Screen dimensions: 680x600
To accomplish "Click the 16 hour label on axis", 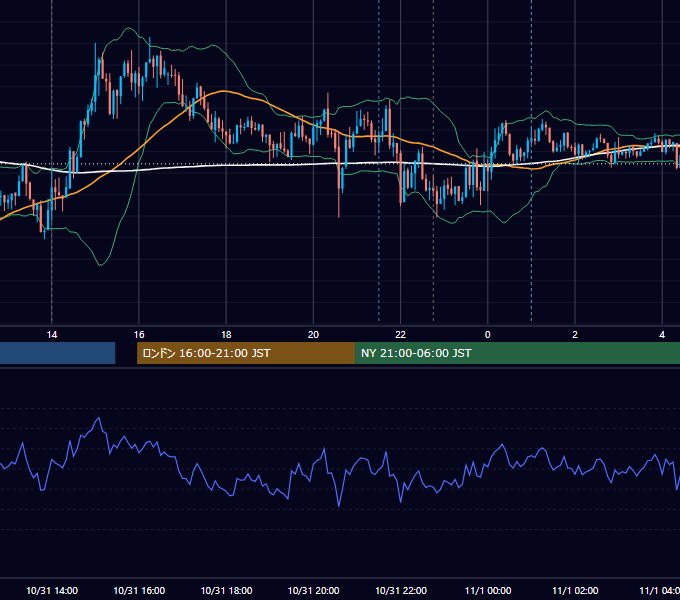I will [139, 335].
